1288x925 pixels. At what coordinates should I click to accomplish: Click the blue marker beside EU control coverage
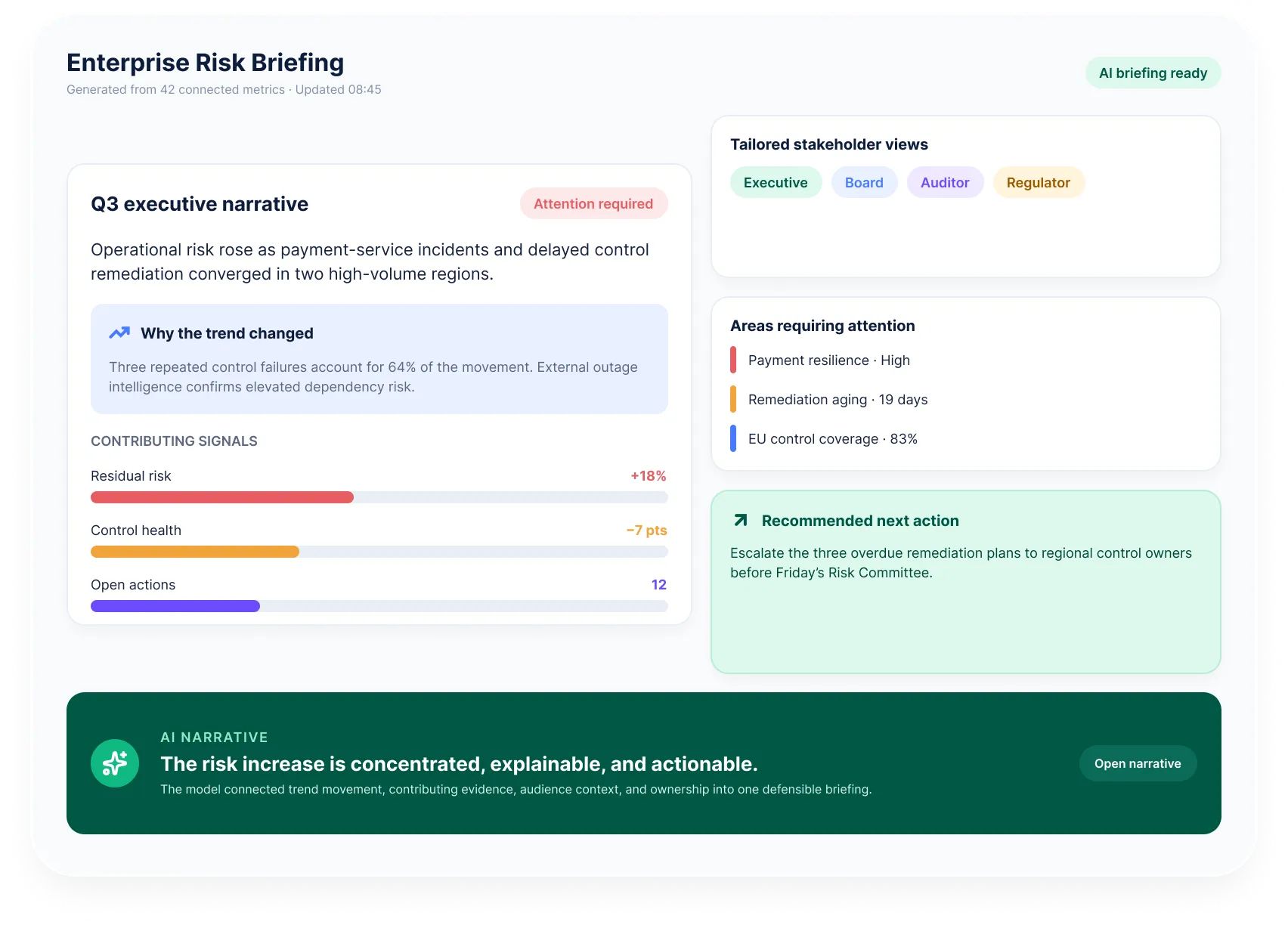[733, 438]
